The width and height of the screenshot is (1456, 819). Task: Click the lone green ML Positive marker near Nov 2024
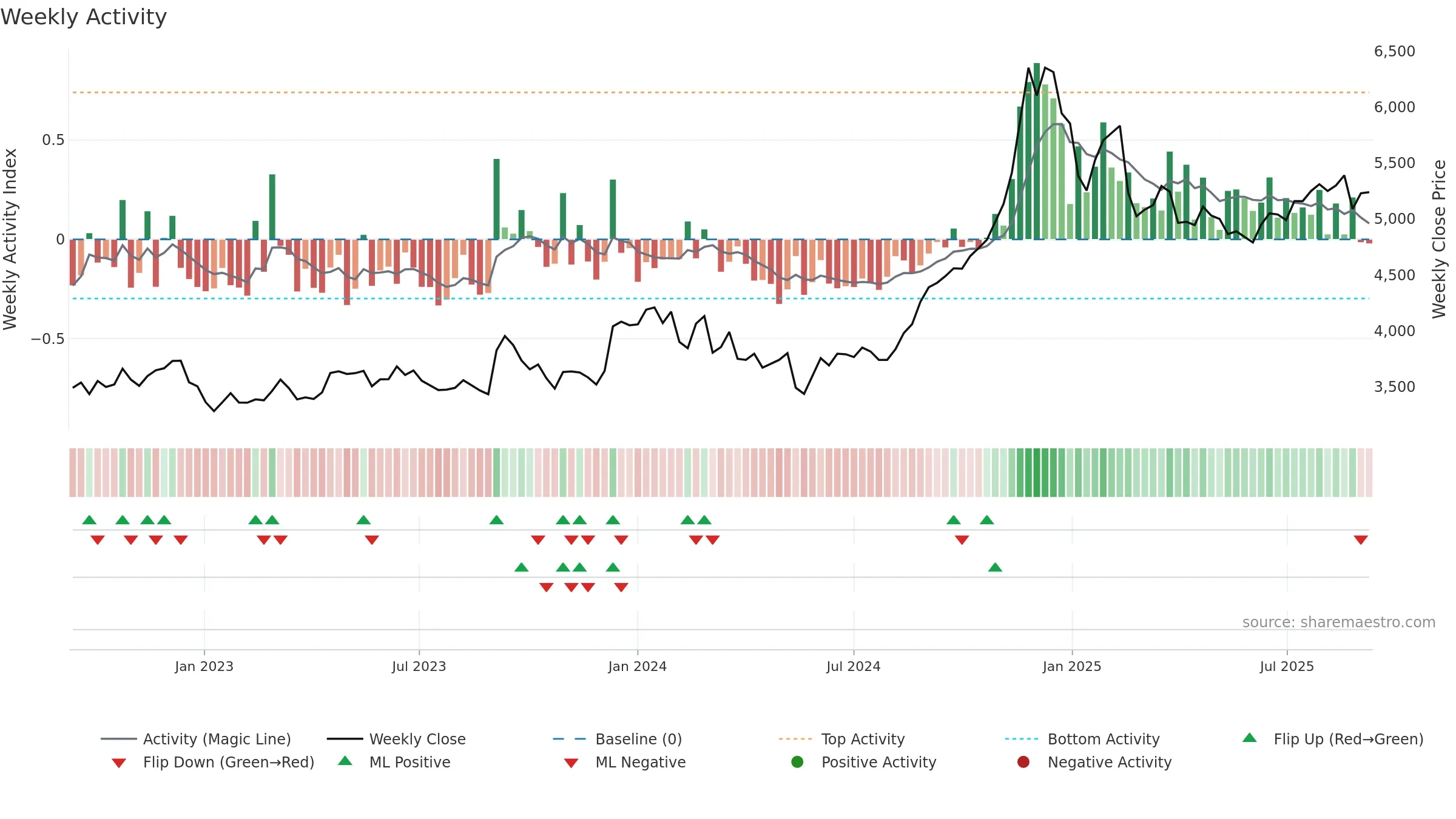(995, 567)
